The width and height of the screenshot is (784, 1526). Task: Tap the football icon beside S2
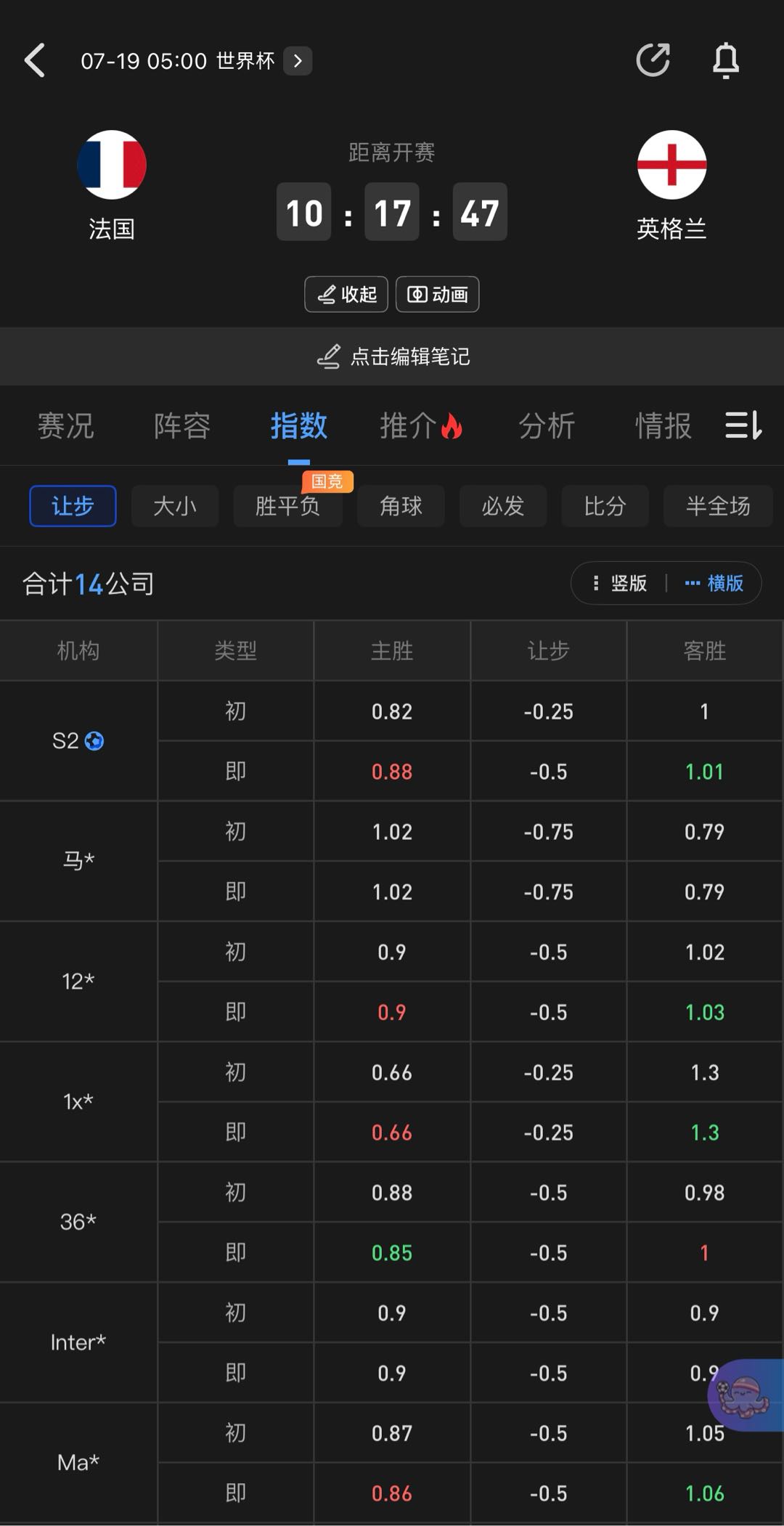[94, 740]
